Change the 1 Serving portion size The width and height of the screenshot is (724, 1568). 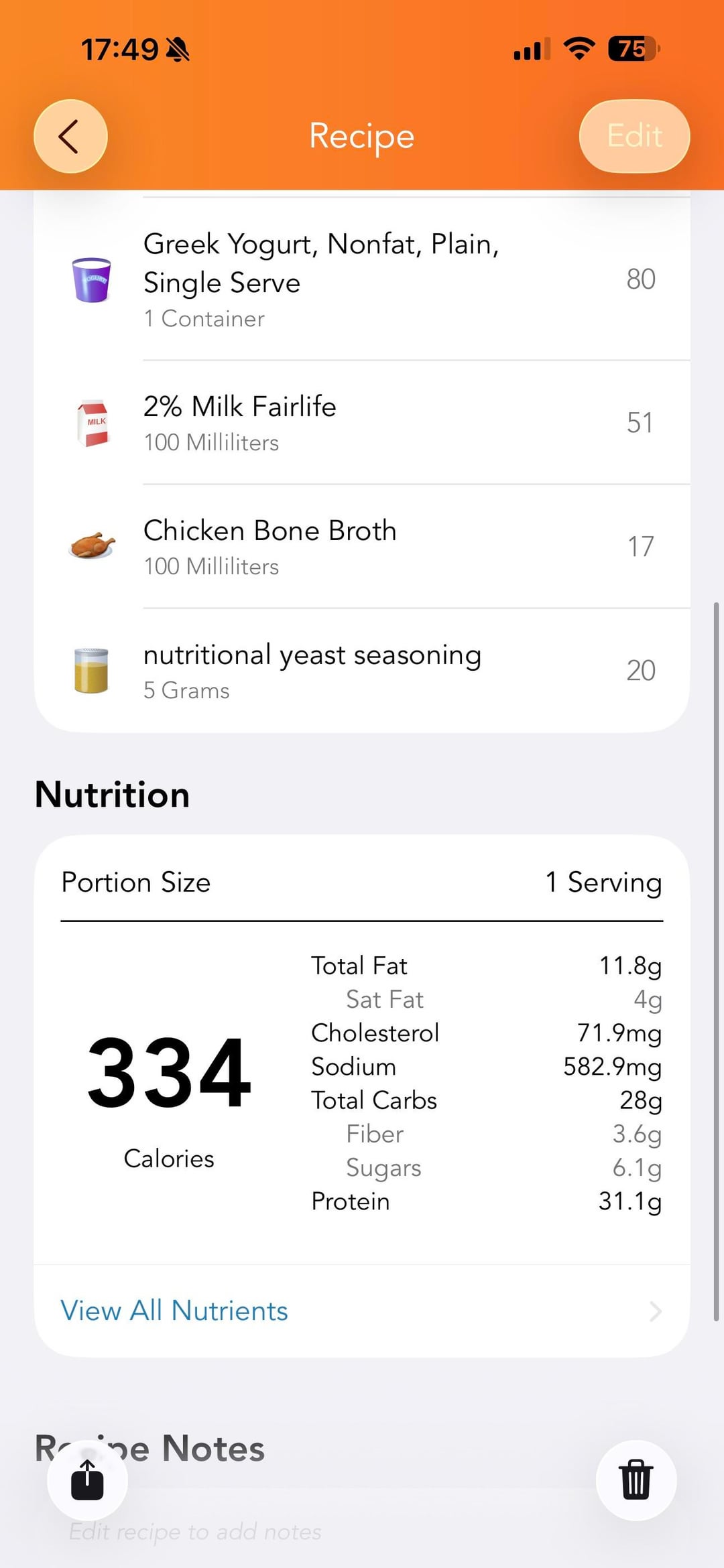[603, 883]
